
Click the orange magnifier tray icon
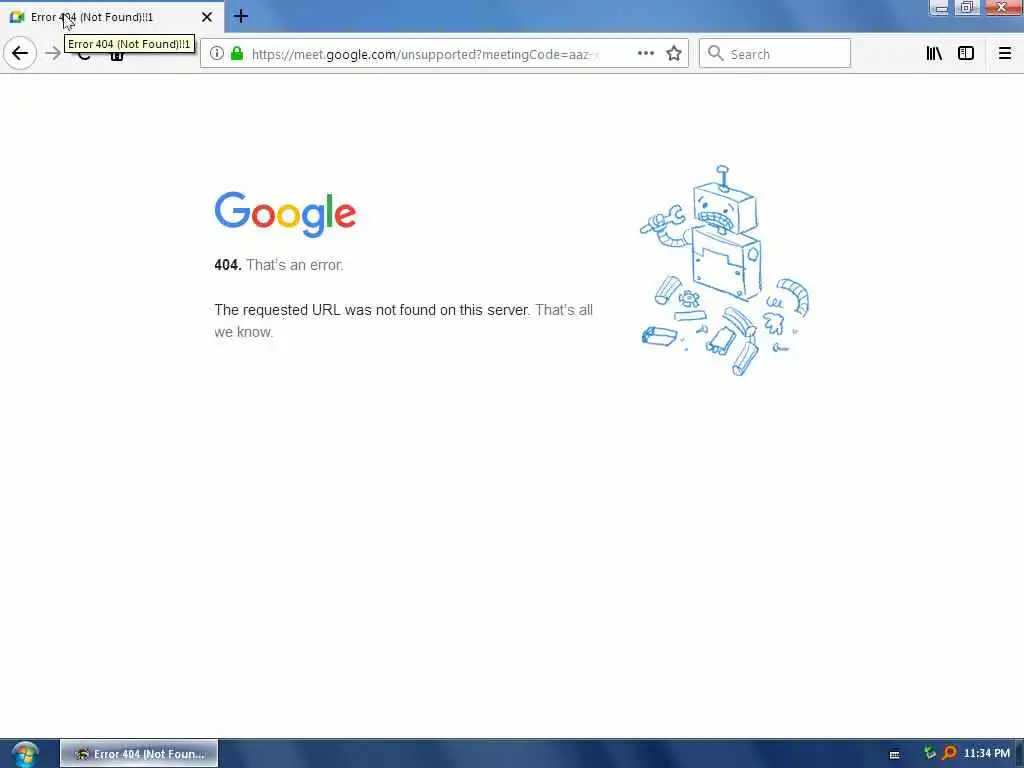coord(950,754)
